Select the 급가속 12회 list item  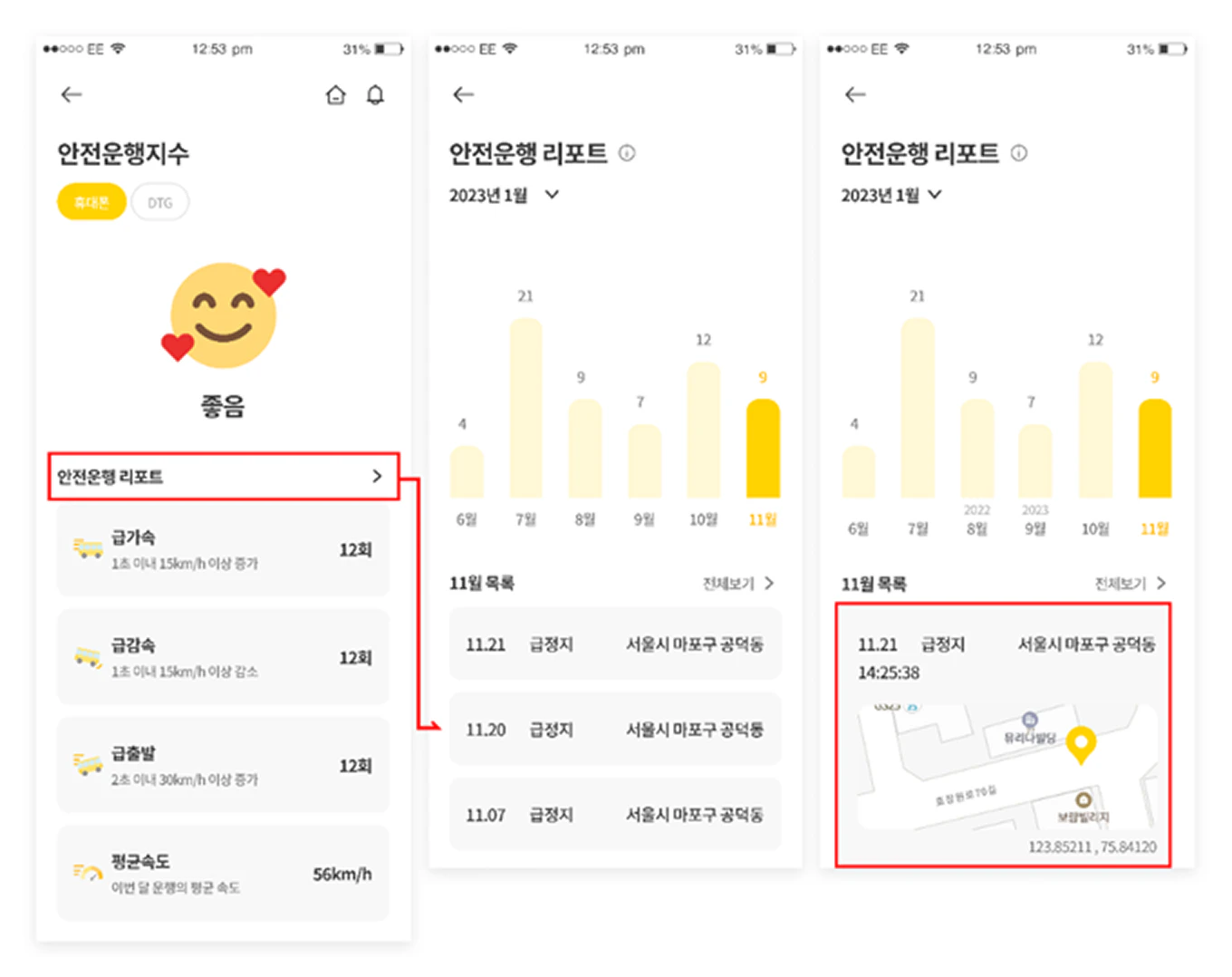(x=223, y=550)
